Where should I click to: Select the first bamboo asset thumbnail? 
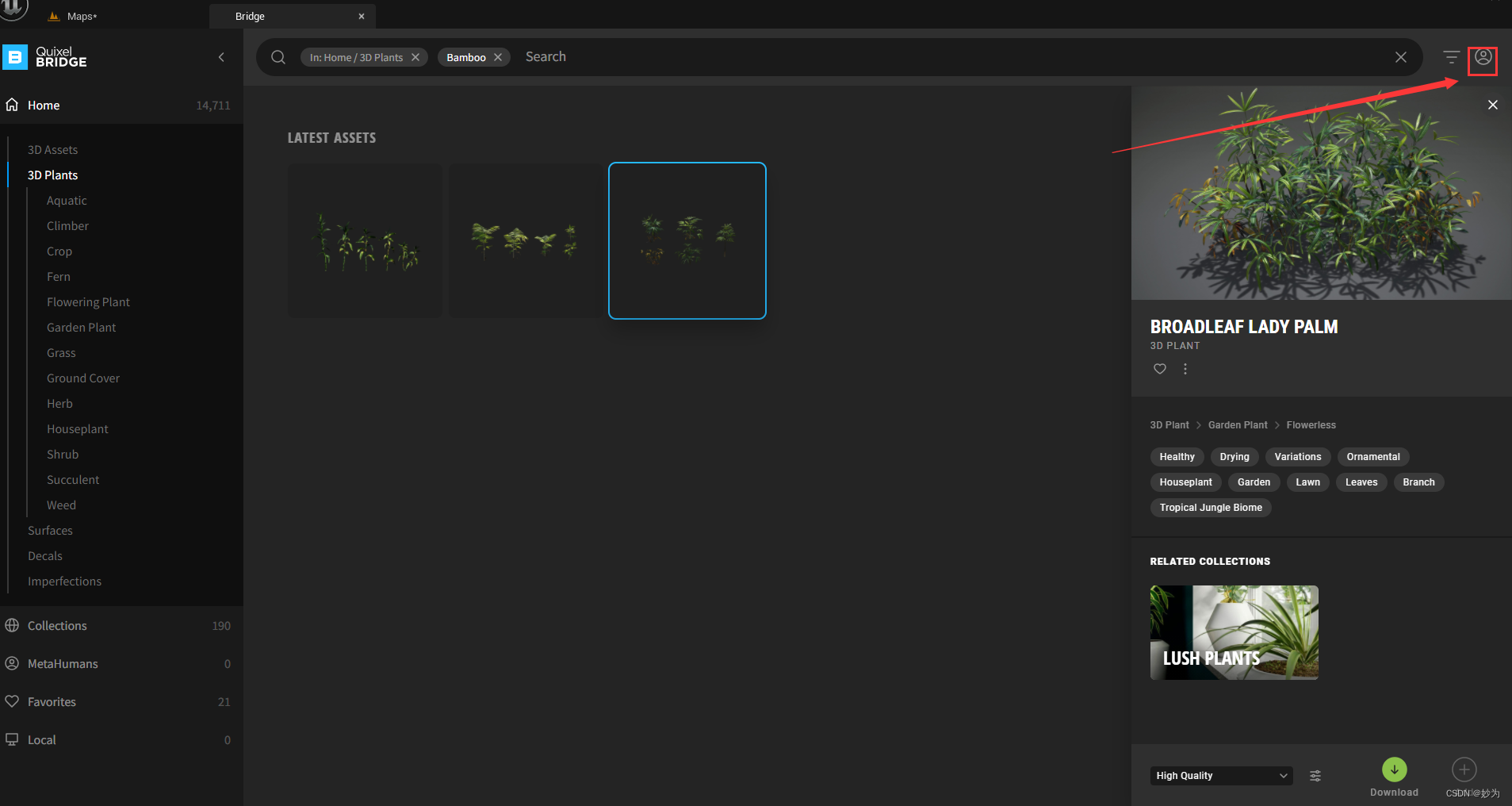click(x=365, y=240)
